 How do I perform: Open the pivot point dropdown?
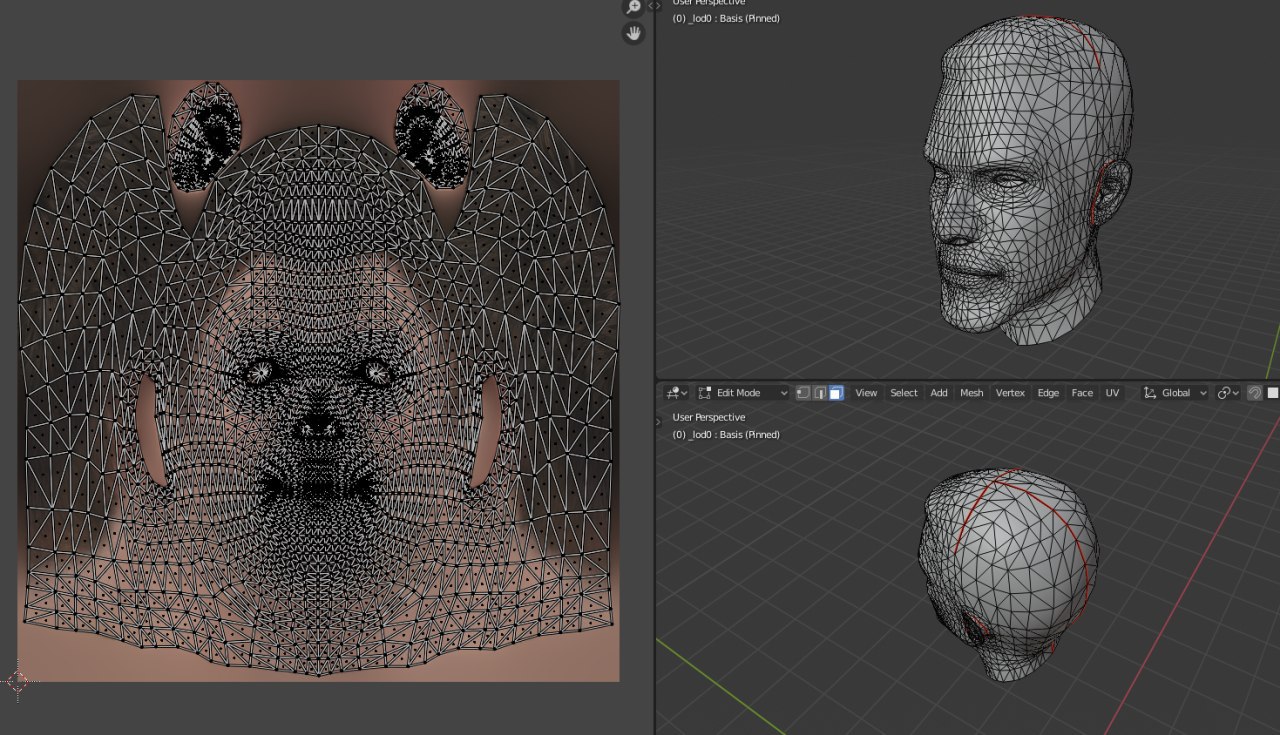(x=1228, y=393)
